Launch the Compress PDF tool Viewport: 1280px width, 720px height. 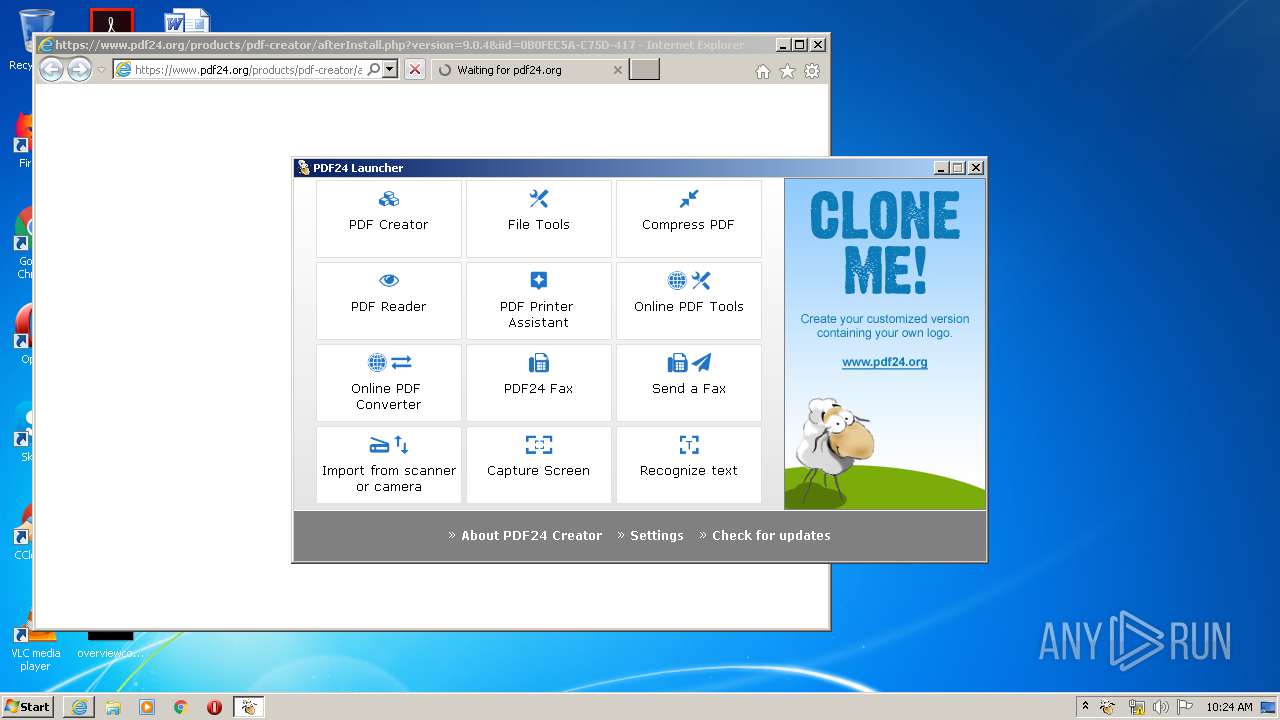point(689,219)
